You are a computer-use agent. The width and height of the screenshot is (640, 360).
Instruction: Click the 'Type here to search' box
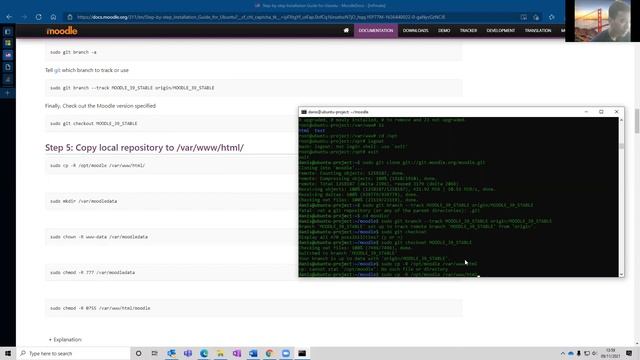[x=73, y=353]
